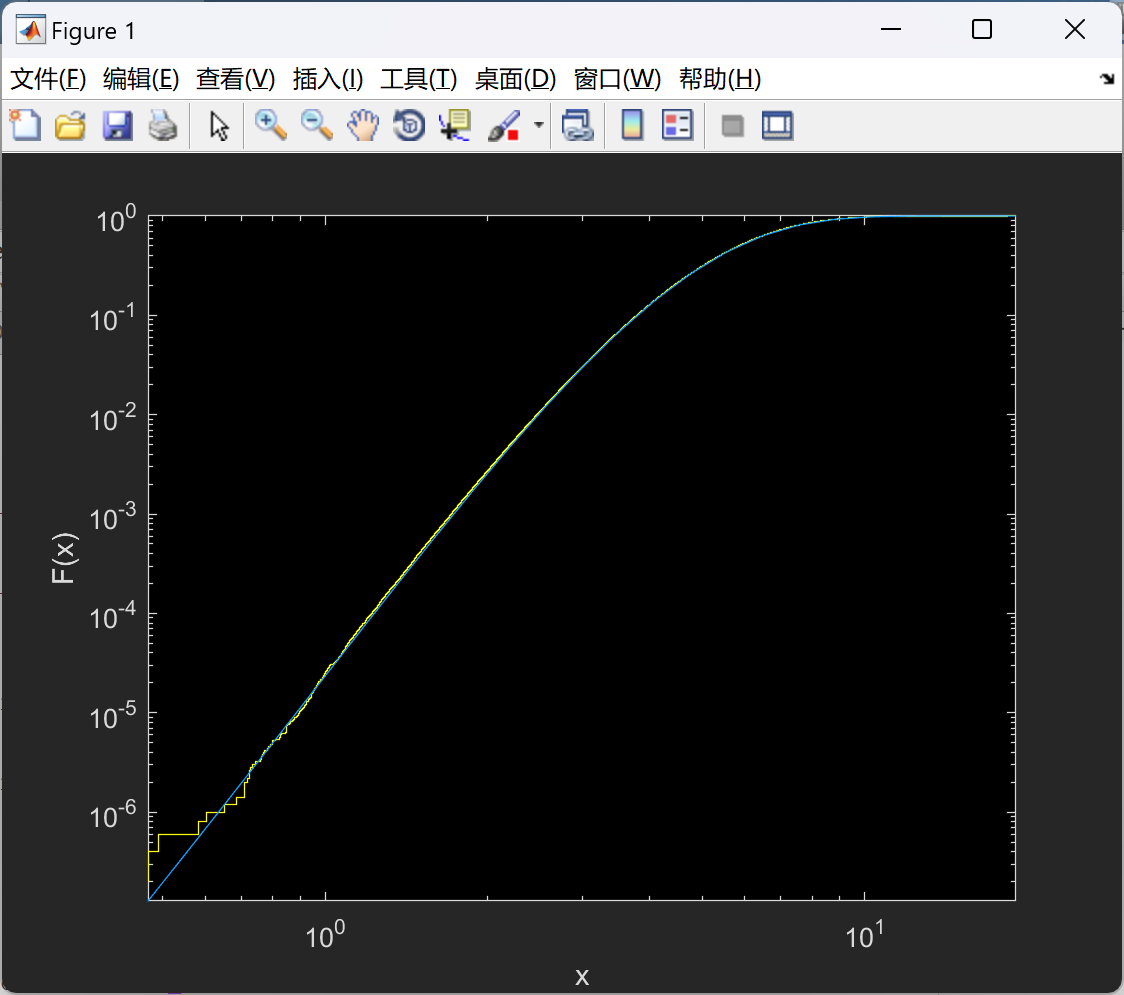This screenshot has height=995, width=1124.
Task: Open the brush color dropdown arrow
Action: coord(538,125)
